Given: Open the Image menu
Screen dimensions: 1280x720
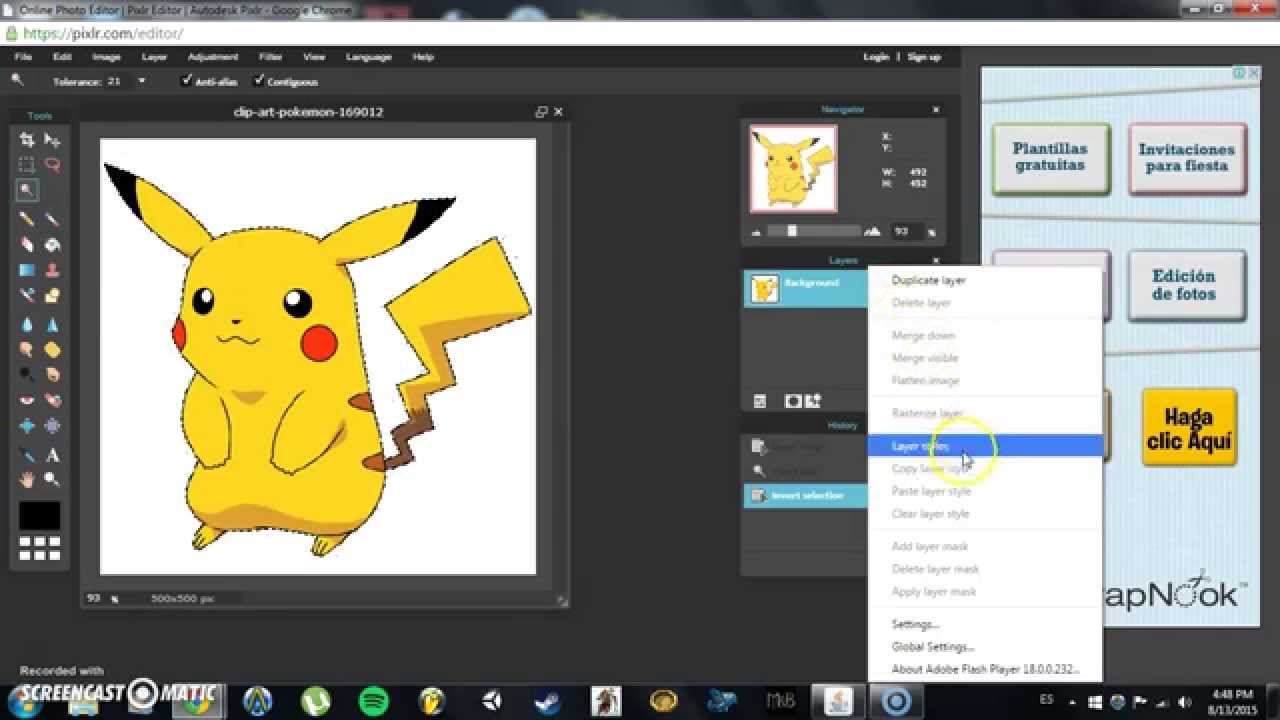Looking at the screenshot, I should click(x=106, y=57).
